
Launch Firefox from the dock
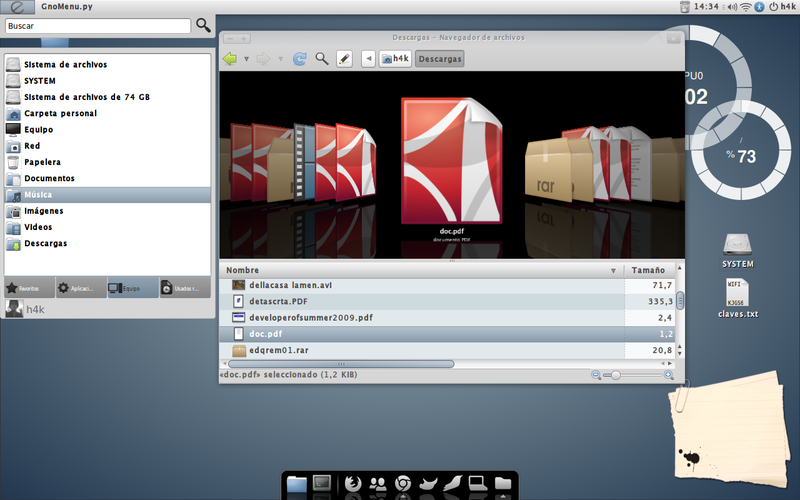click(x=353, y=483)
